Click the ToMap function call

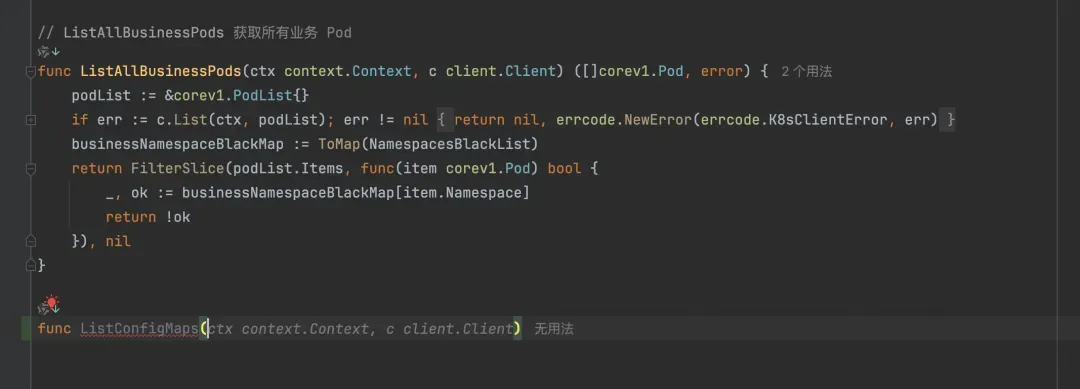coord(339,145)
